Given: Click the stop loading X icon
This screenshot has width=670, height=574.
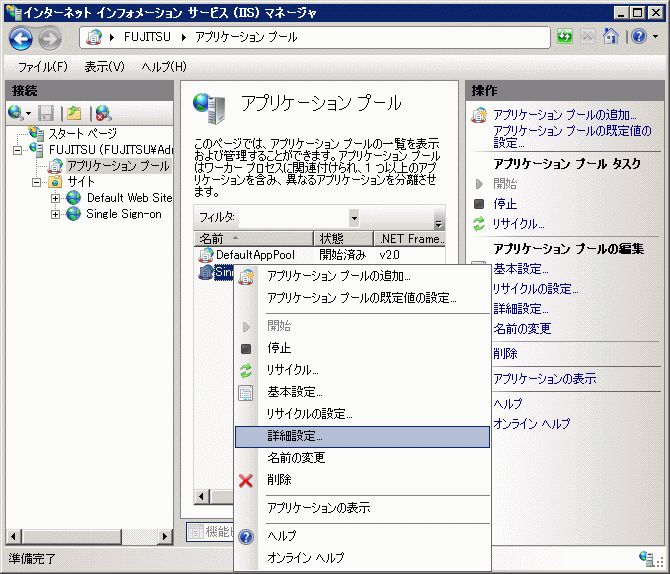Looking at the screenshot, I should click(x=588, y=36).
